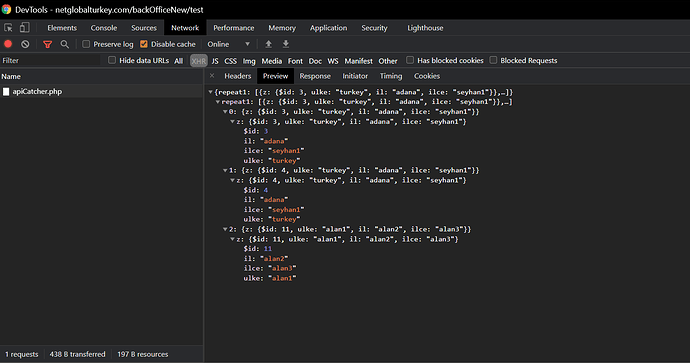This screenshot has width=690, height=363.
Task: Click the ulke: "alan1" property
Action: click(x=270, y=278)
